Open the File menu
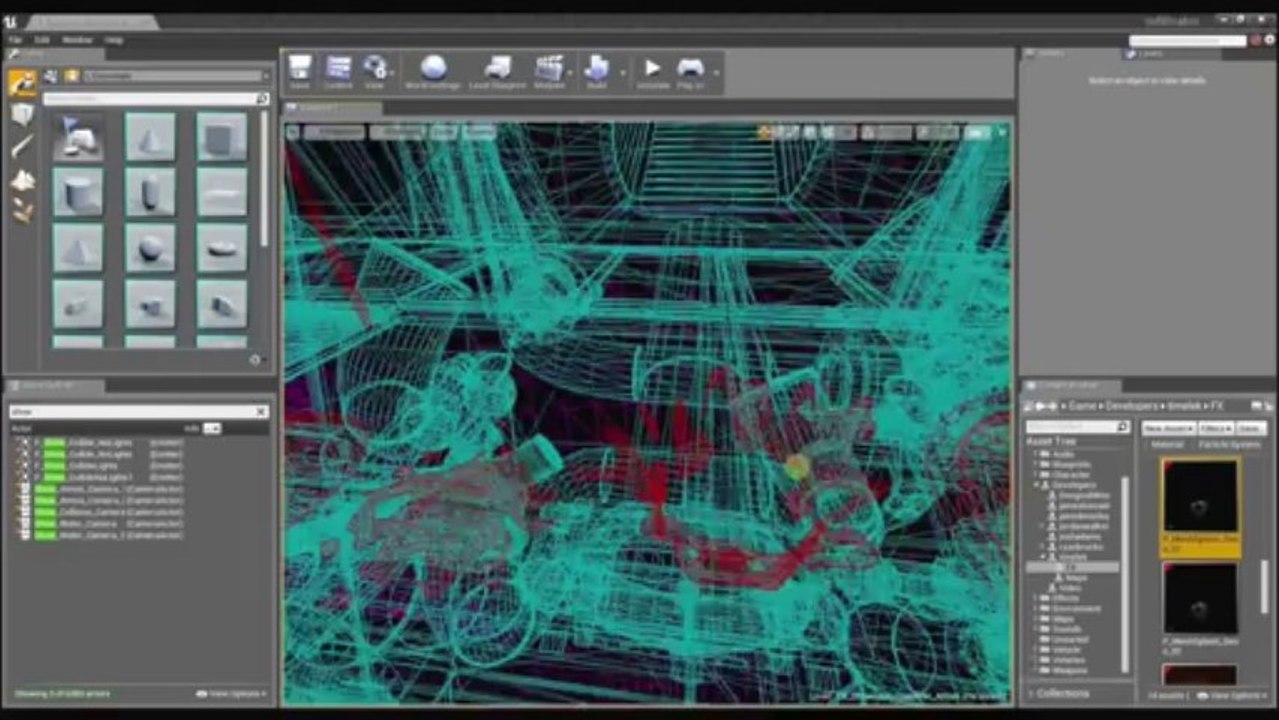The height and width of the screenshot is (720, 1279). [x=15, y=40]
